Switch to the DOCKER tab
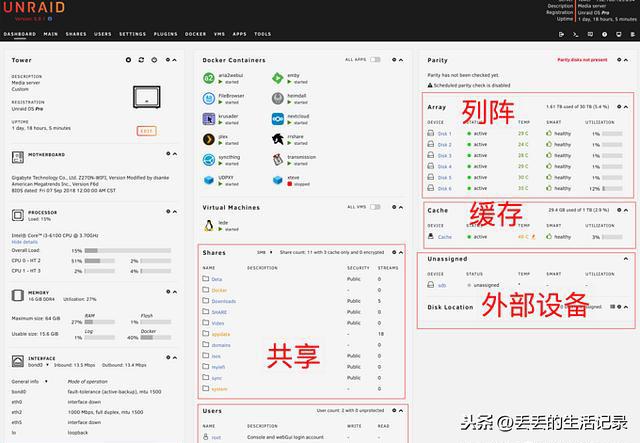Image resolution: width=640 pixels, height=443 pixels. pos(196,34)
